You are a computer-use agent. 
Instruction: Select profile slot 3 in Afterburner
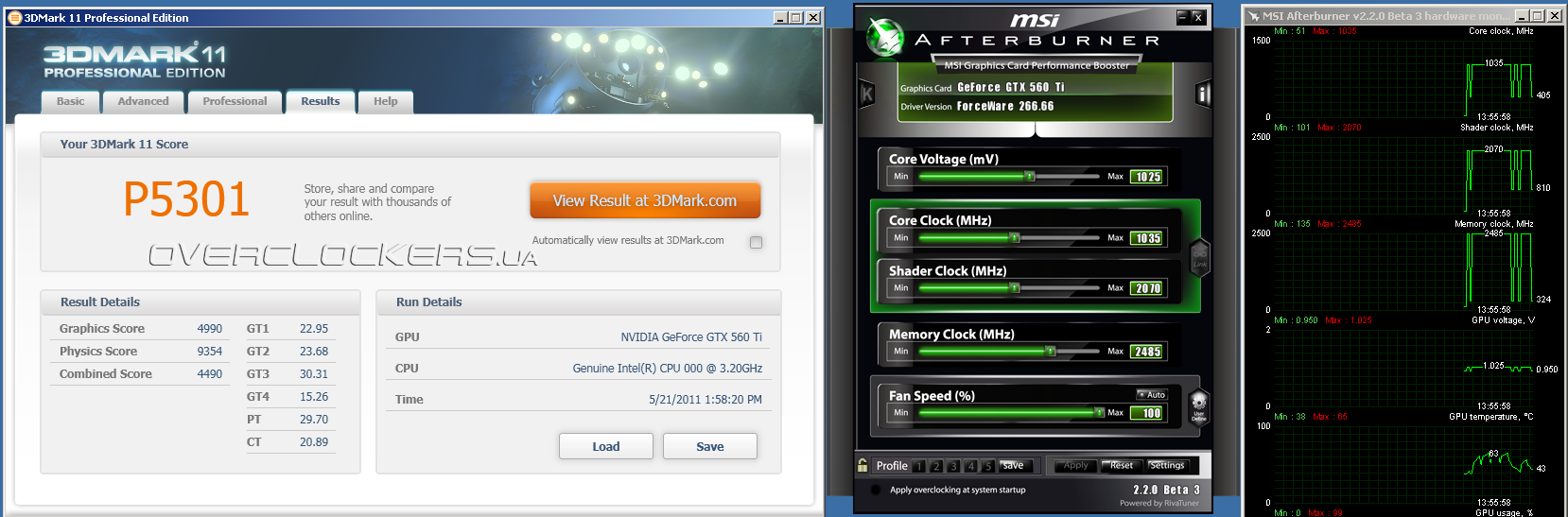953,466
